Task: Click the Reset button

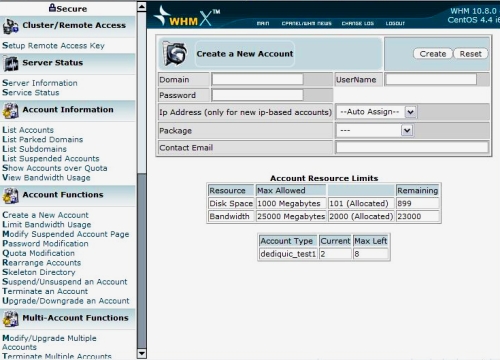Action: [x=470, y=54]
